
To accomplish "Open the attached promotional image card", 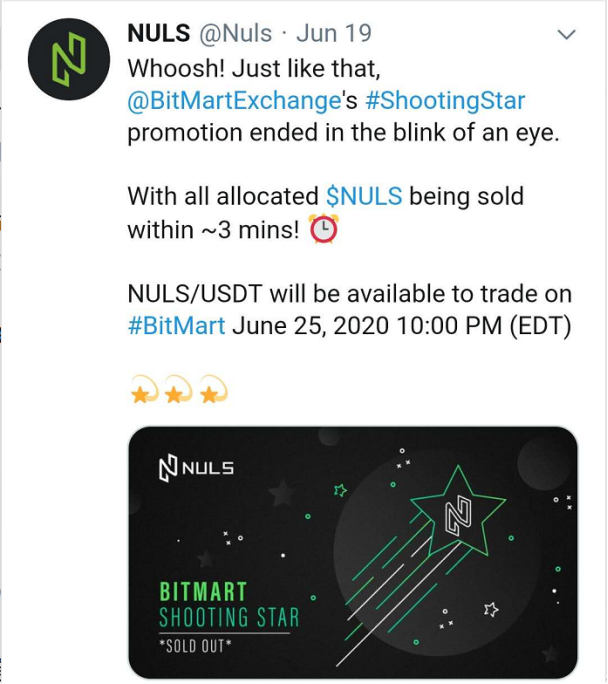I will 353,552.
